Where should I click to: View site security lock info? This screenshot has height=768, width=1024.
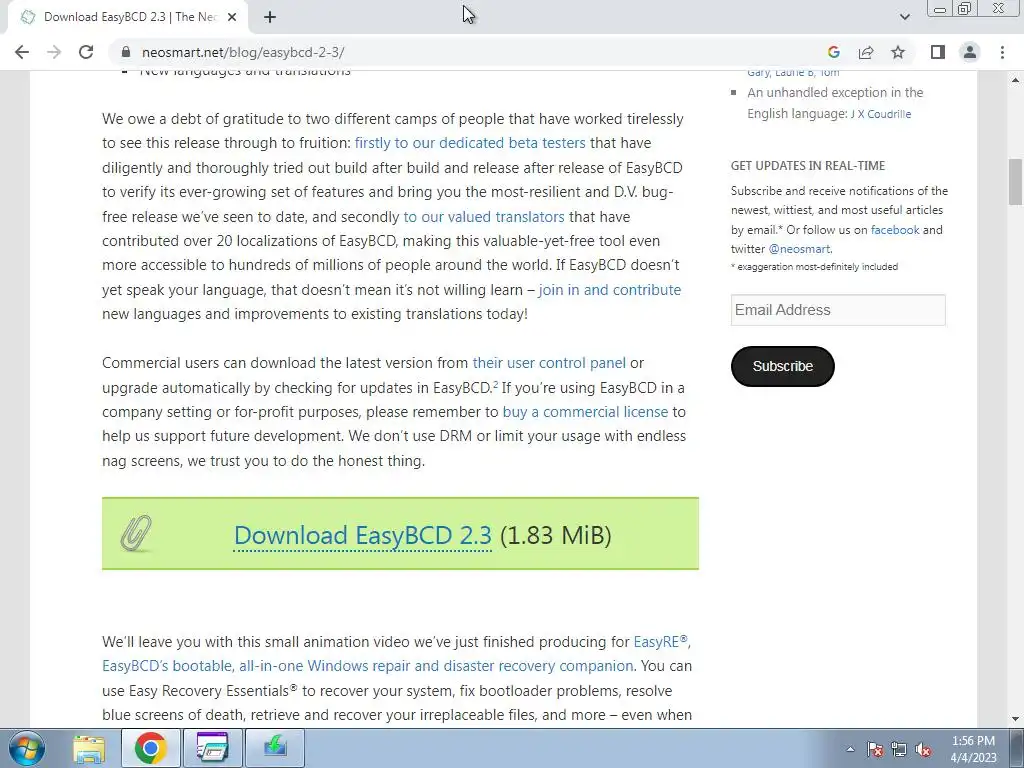pyautogui.click(x=126, y=52)
